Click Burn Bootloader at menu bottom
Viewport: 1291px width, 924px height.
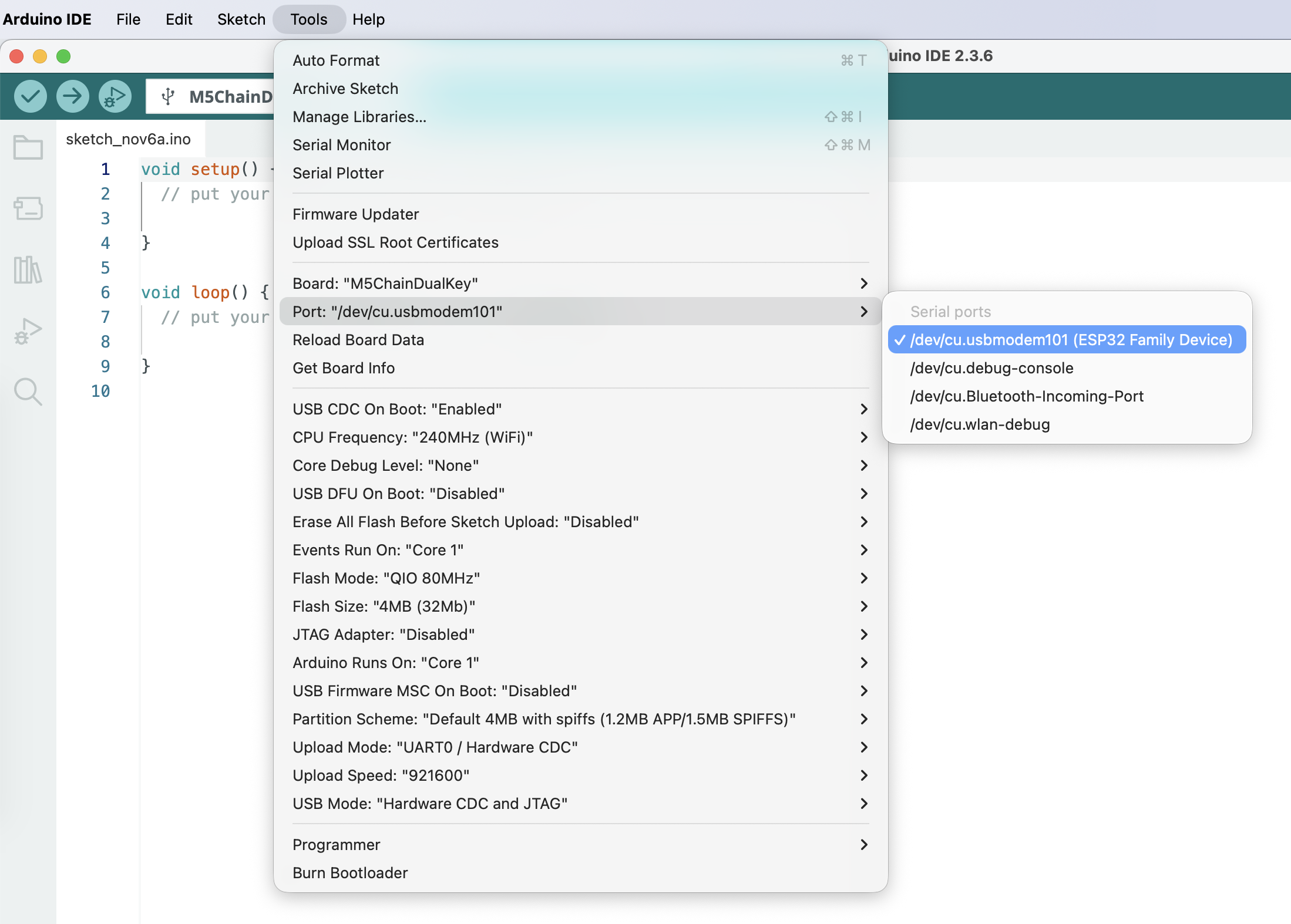(350, 873)
